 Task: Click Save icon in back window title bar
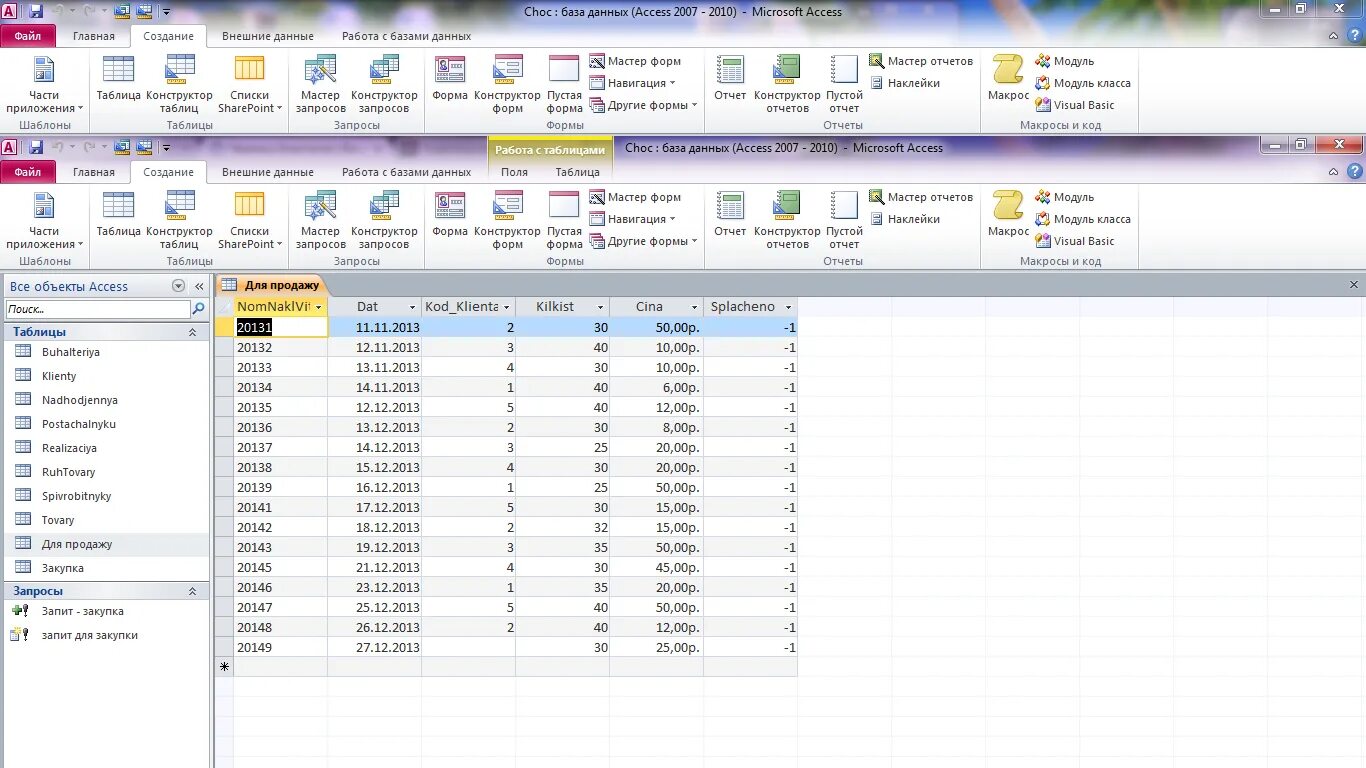tap(36, 11)
